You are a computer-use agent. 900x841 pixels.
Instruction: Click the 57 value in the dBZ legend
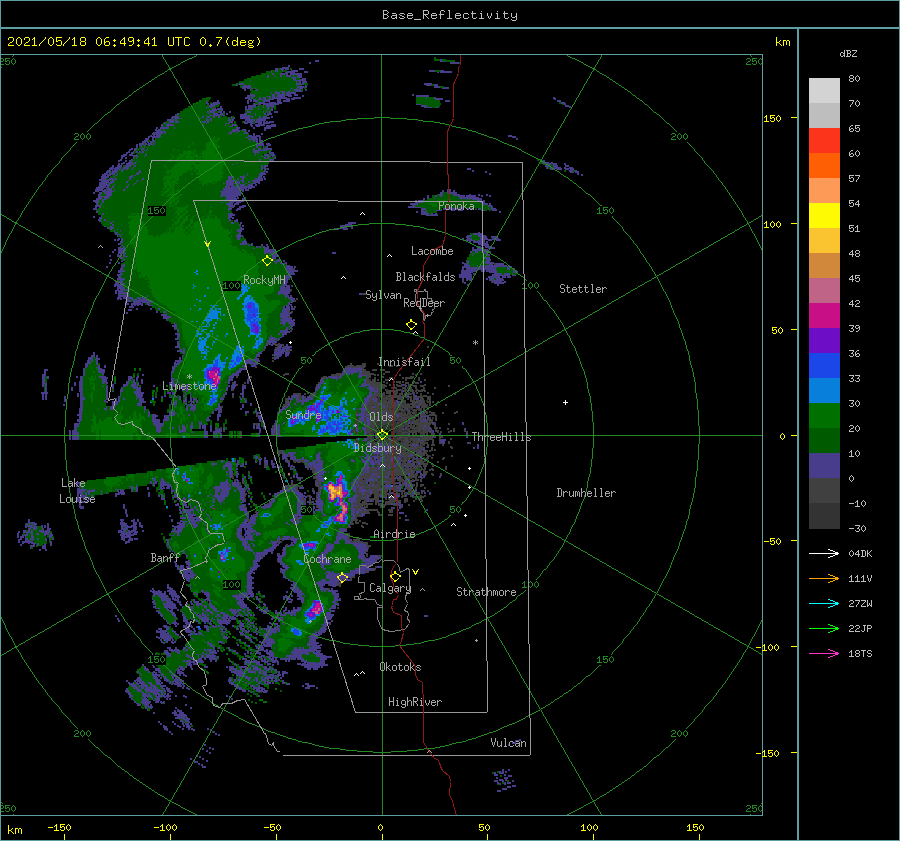pos(854,179)
